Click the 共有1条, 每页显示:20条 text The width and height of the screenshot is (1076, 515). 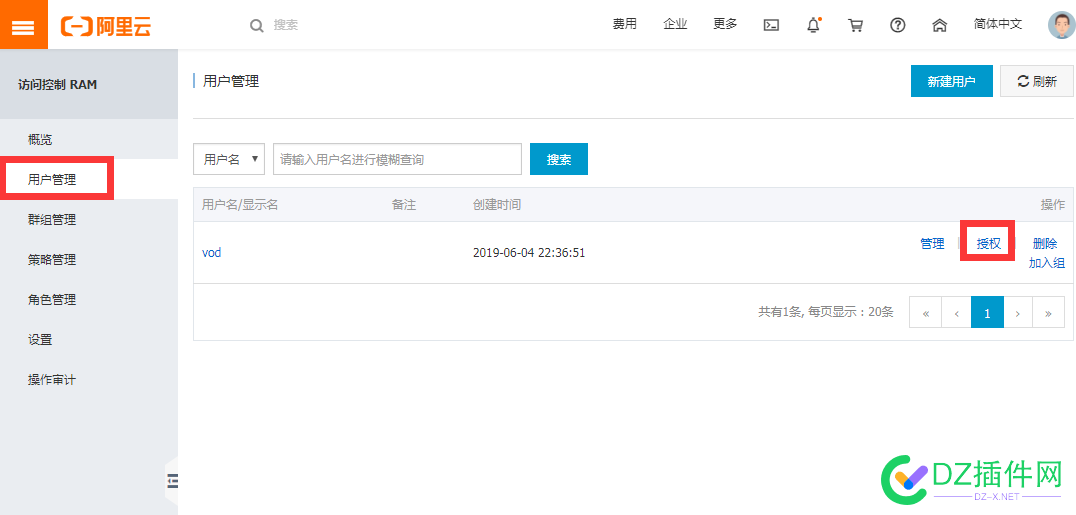(x=826, y=312)
